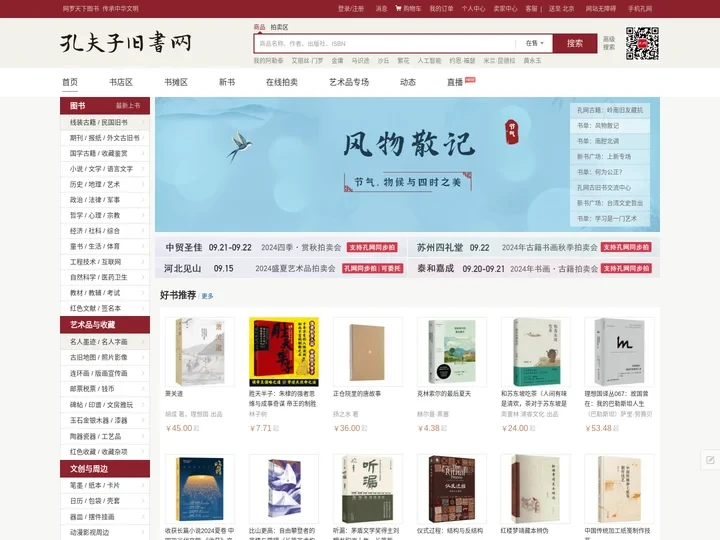Click 登录/注册 in top bar
The height and width of the screenshot is (540, 720).
coord(351,9)
